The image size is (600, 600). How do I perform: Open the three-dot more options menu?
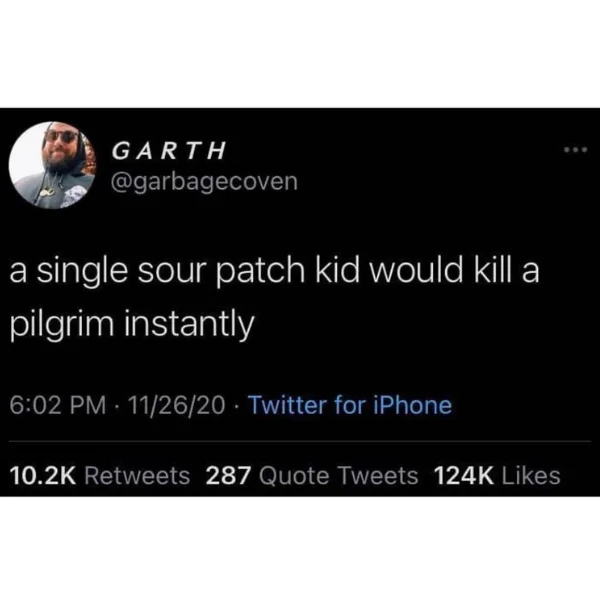575,150
